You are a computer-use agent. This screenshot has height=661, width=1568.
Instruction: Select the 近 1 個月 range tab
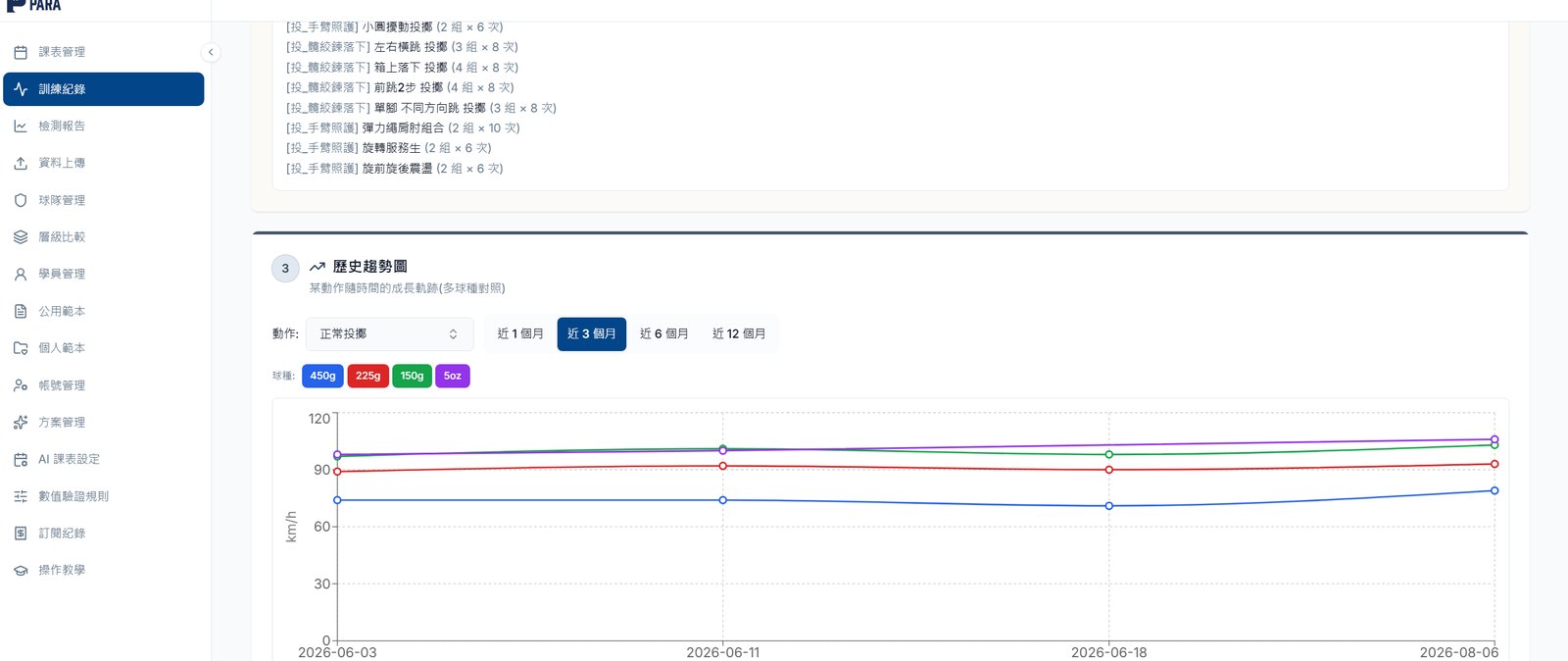(520, 334)
